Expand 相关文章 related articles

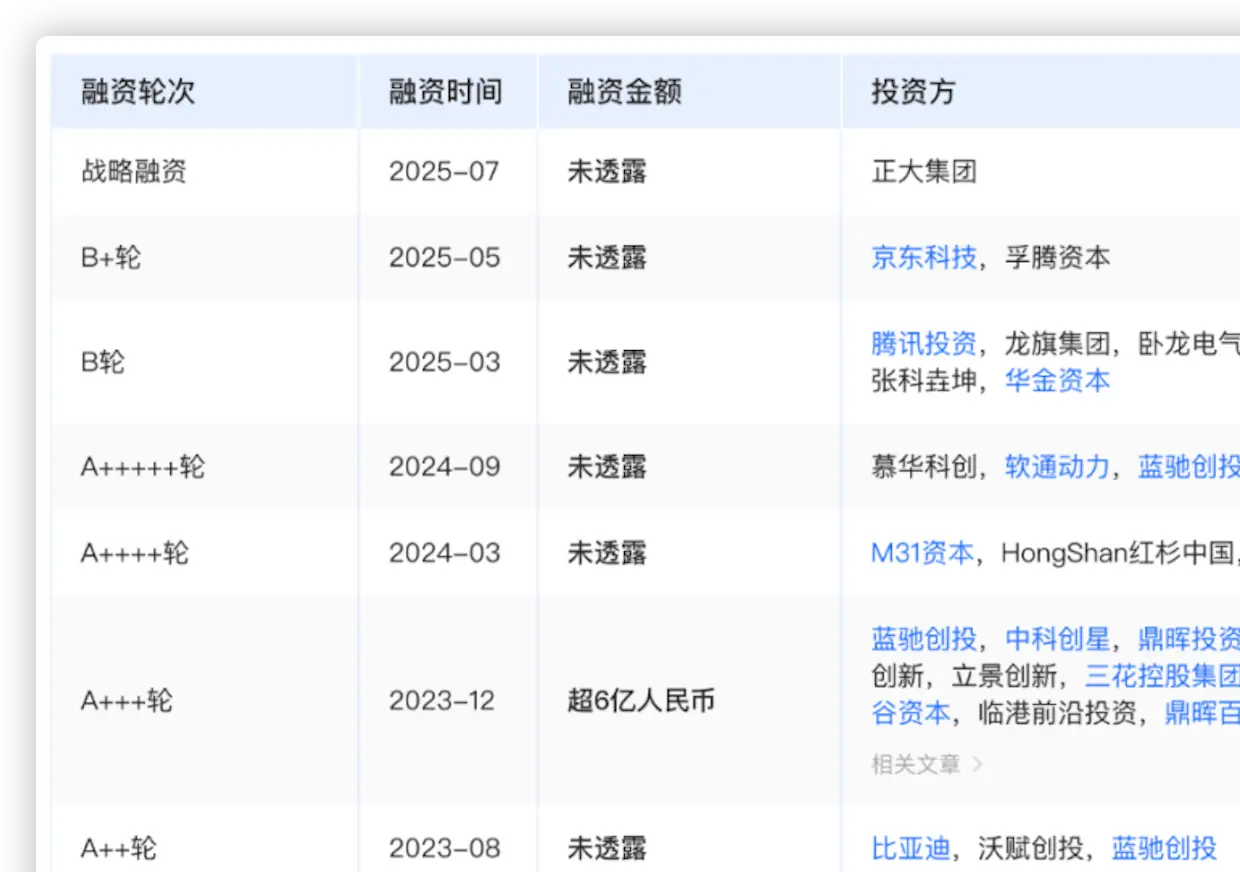tap(914, 764)
